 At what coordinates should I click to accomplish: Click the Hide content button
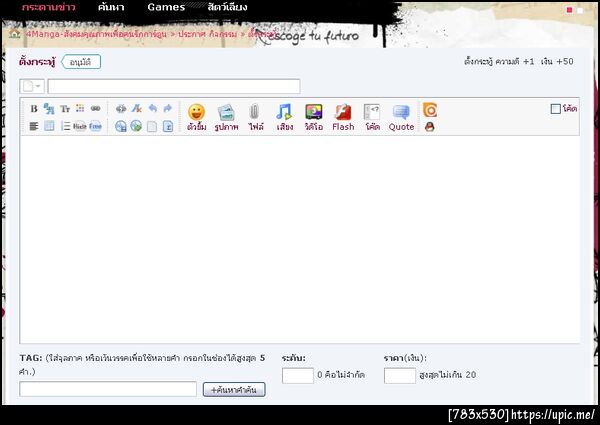coord(80,126)
